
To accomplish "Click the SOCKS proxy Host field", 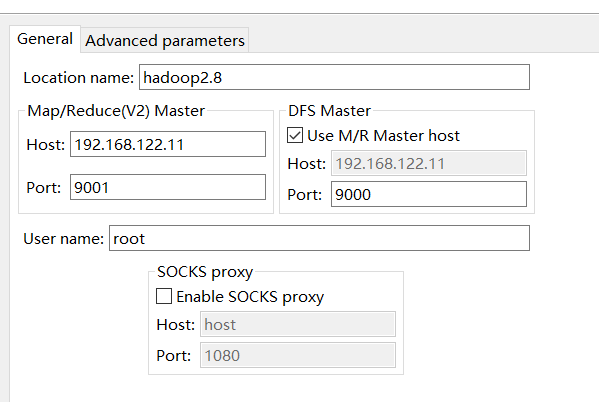I will point(298,324).
